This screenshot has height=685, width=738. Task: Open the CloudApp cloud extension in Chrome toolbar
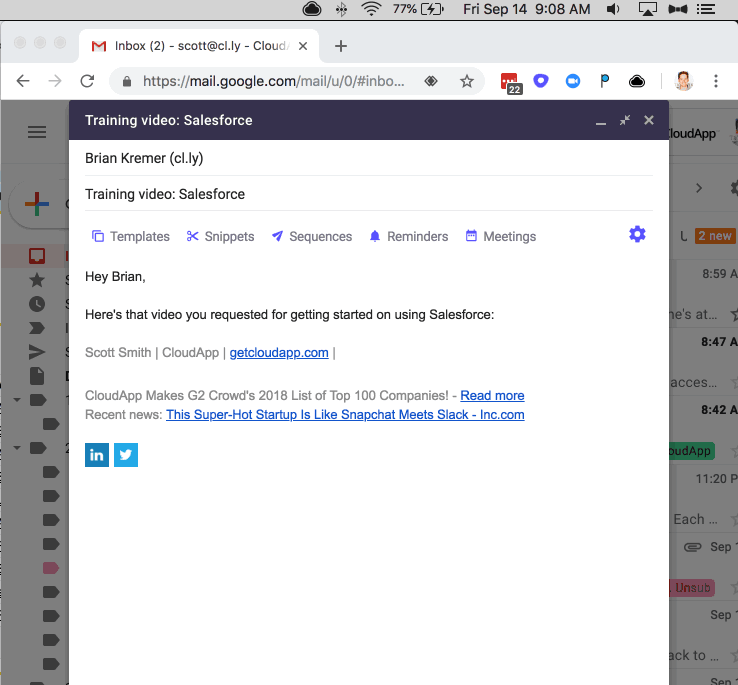(x=637, y=81)
